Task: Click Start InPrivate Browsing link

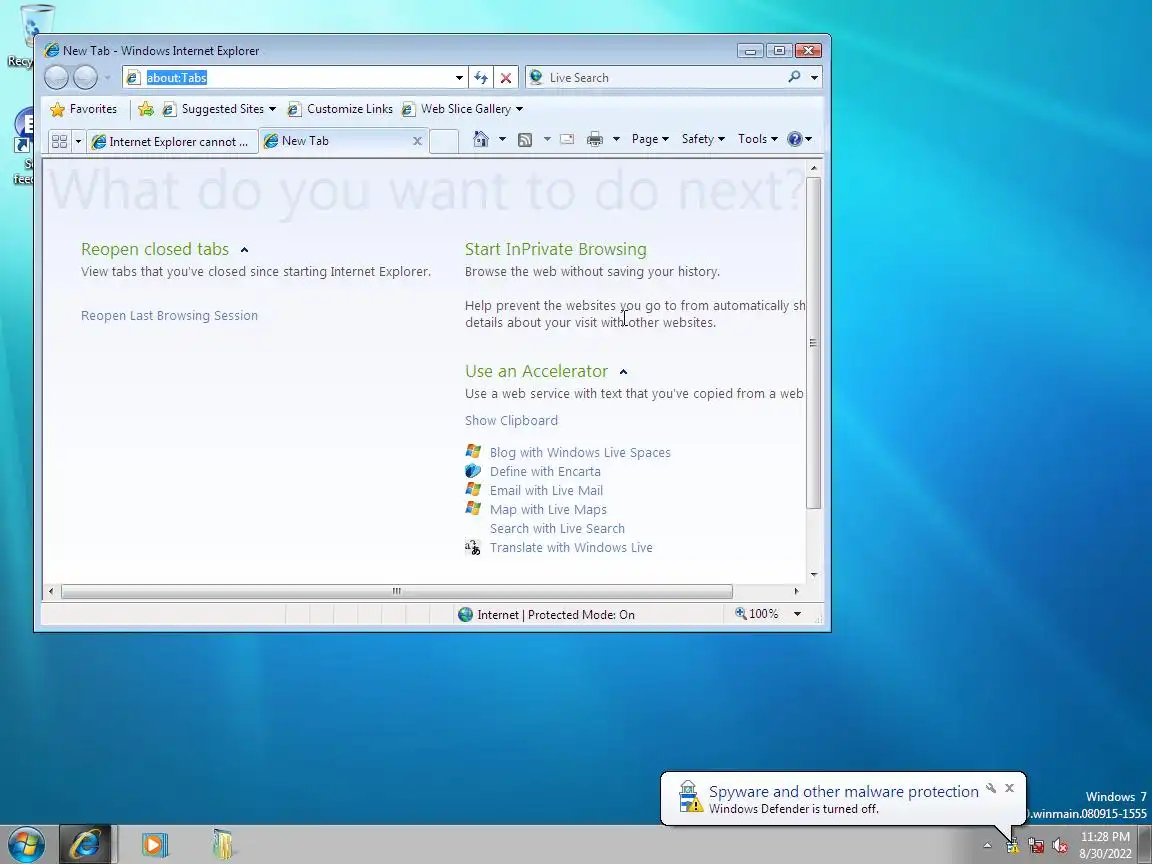Action: 555,249
